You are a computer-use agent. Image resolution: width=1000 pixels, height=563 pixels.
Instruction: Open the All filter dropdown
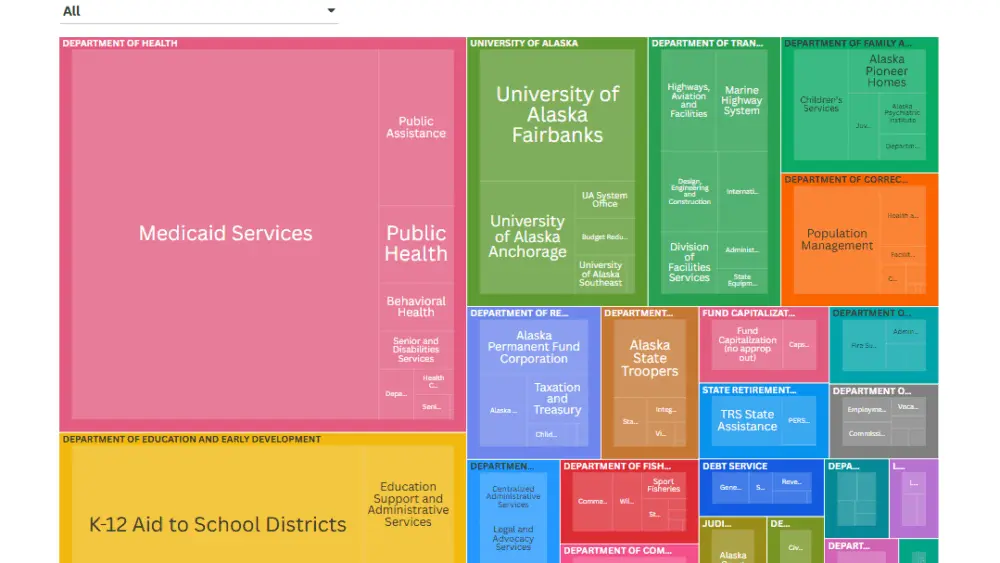click(x=200, y=11)
